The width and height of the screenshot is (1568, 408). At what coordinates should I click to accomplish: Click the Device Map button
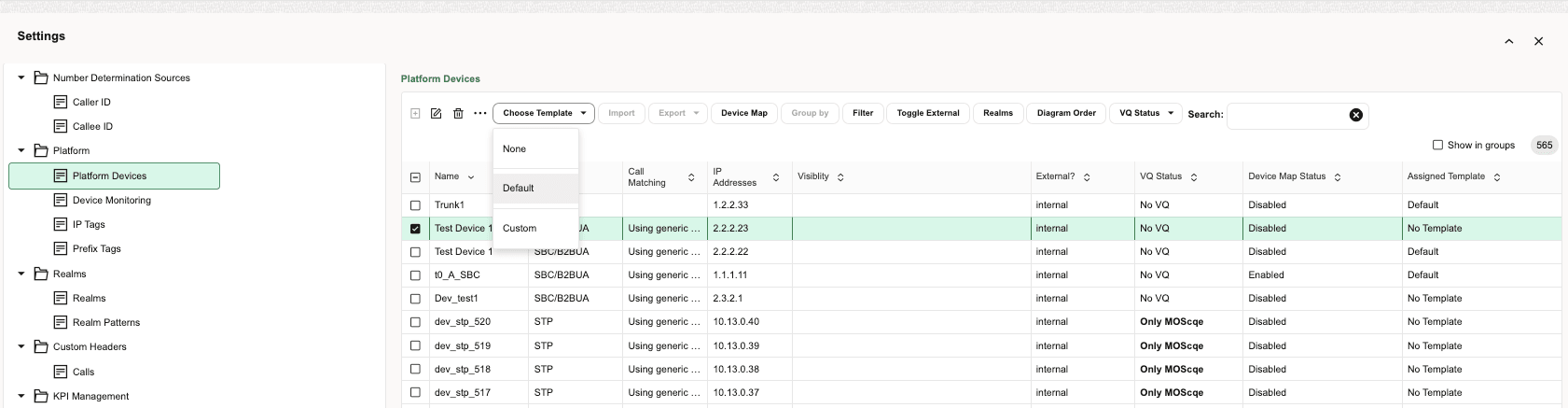[743, 113]
